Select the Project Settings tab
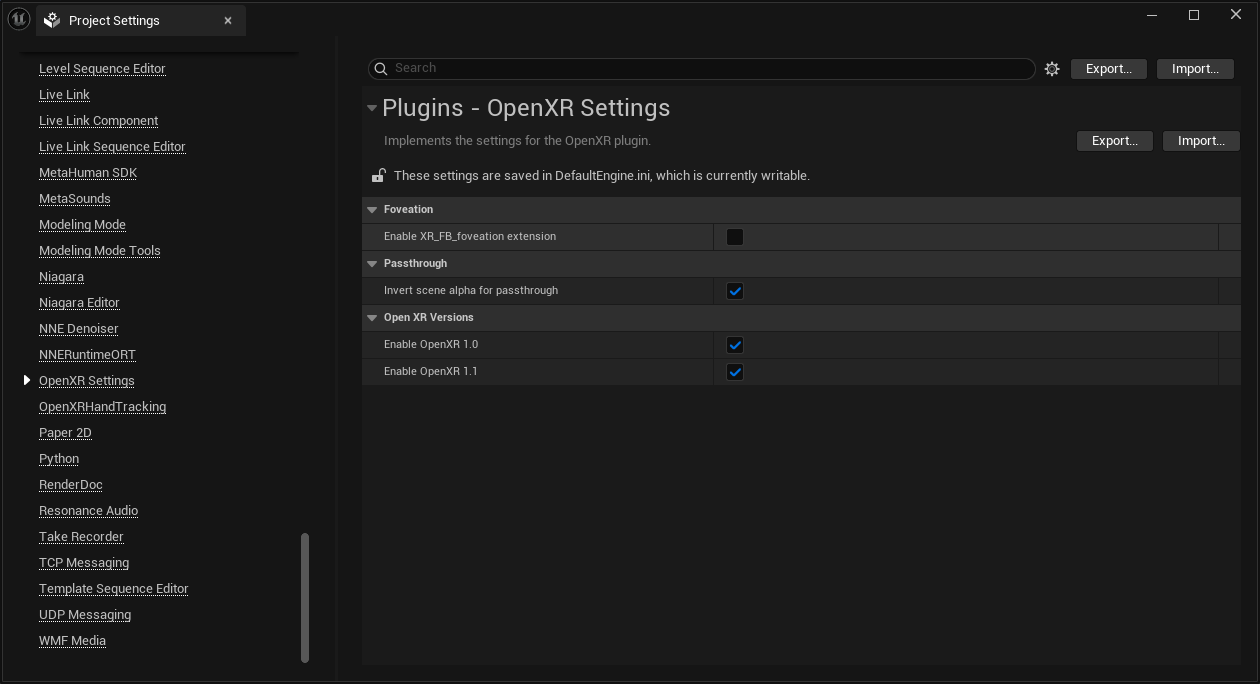The height and width of the screenshot is (684, 1260). coord(141,20)
